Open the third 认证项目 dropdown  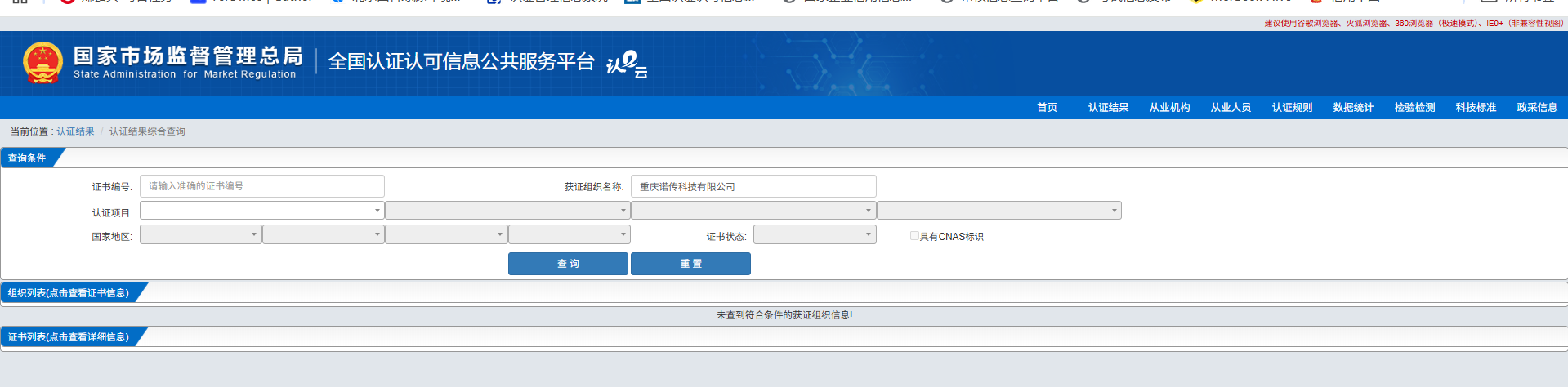tap(753, 211)
